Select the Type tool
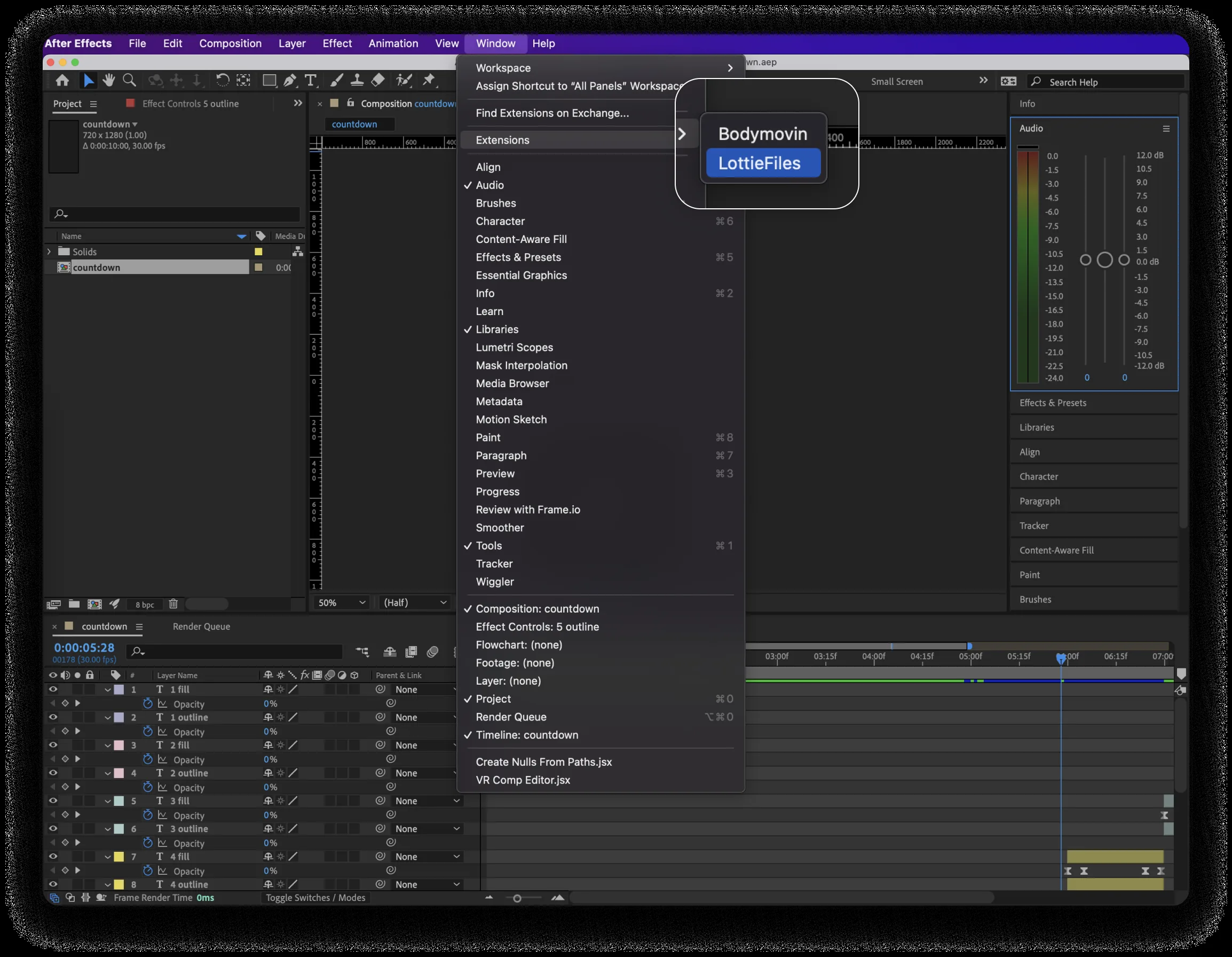The width and height of the screenshot is (1232, 957). point(310,81)
